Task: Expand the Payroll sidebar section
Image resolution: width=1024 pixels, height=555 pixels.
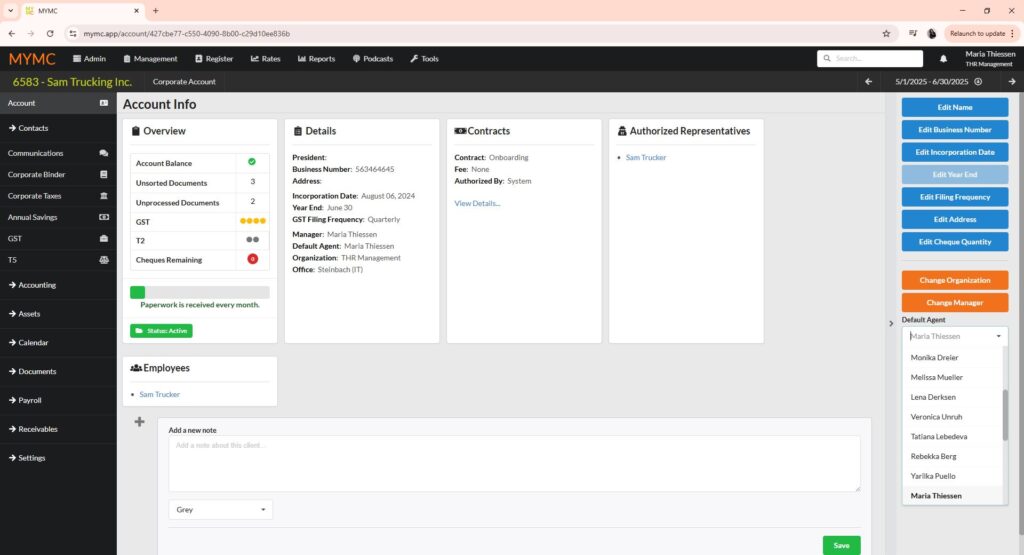Action: tap(58, 400)
